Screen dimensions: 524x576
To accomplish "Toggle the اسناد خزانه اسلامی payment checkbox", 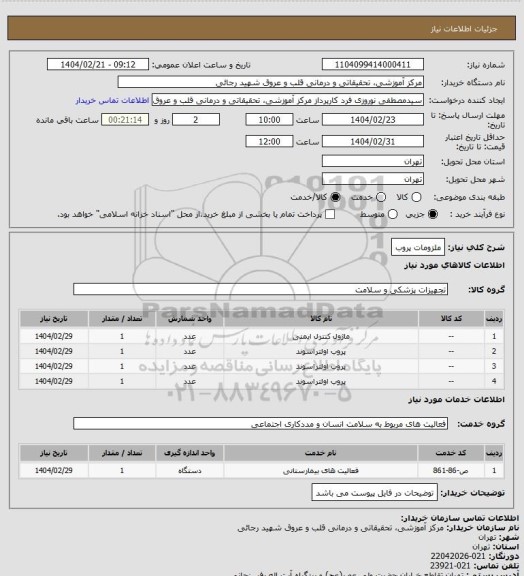I will pos(330,214).
